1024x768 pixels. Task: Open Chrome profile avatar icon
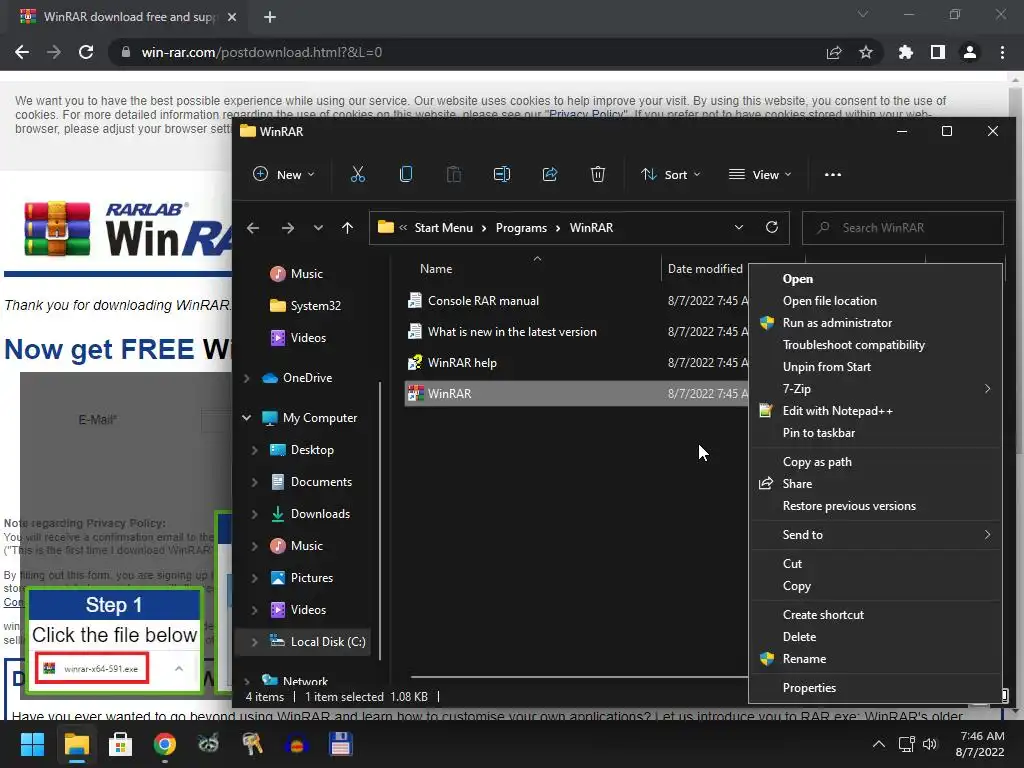point(970,52)
